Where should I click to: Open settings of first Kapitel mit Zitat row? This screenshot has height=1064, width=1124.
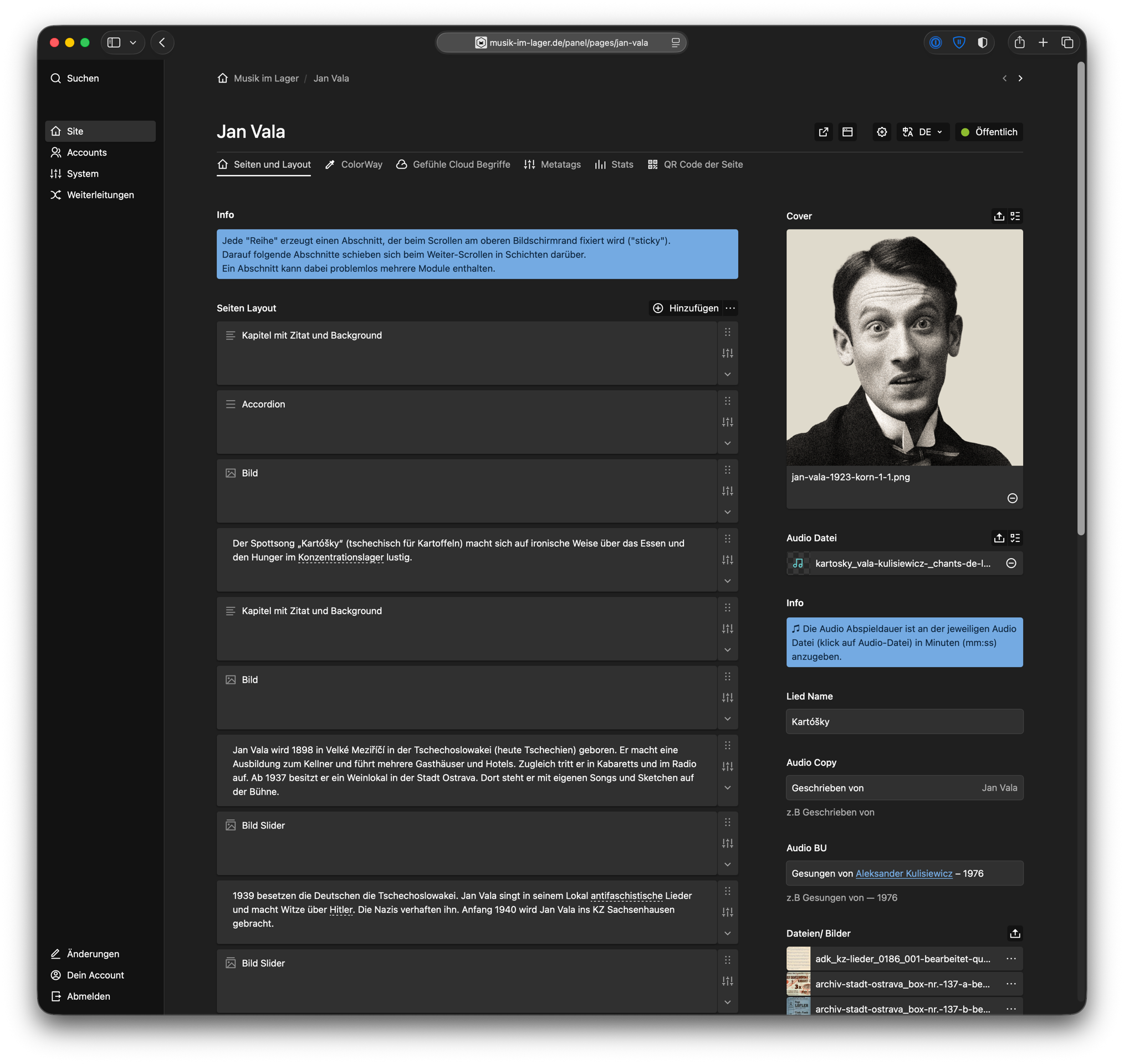click(x=728, y=354)
